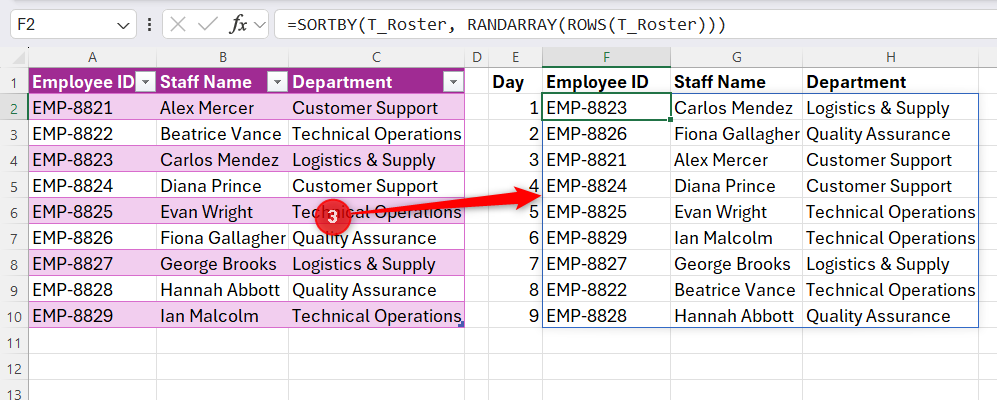Select Employee ID header in column F
Image resolution: width=997 pixels, height=400 pixels.
[607, 82]
